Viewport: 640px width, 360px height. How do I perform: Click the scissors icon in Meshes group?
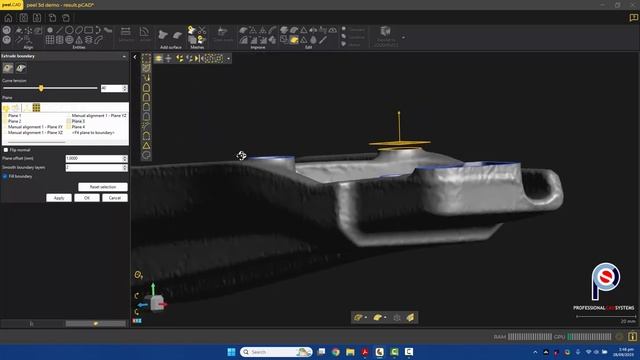[x=202, y=30]
